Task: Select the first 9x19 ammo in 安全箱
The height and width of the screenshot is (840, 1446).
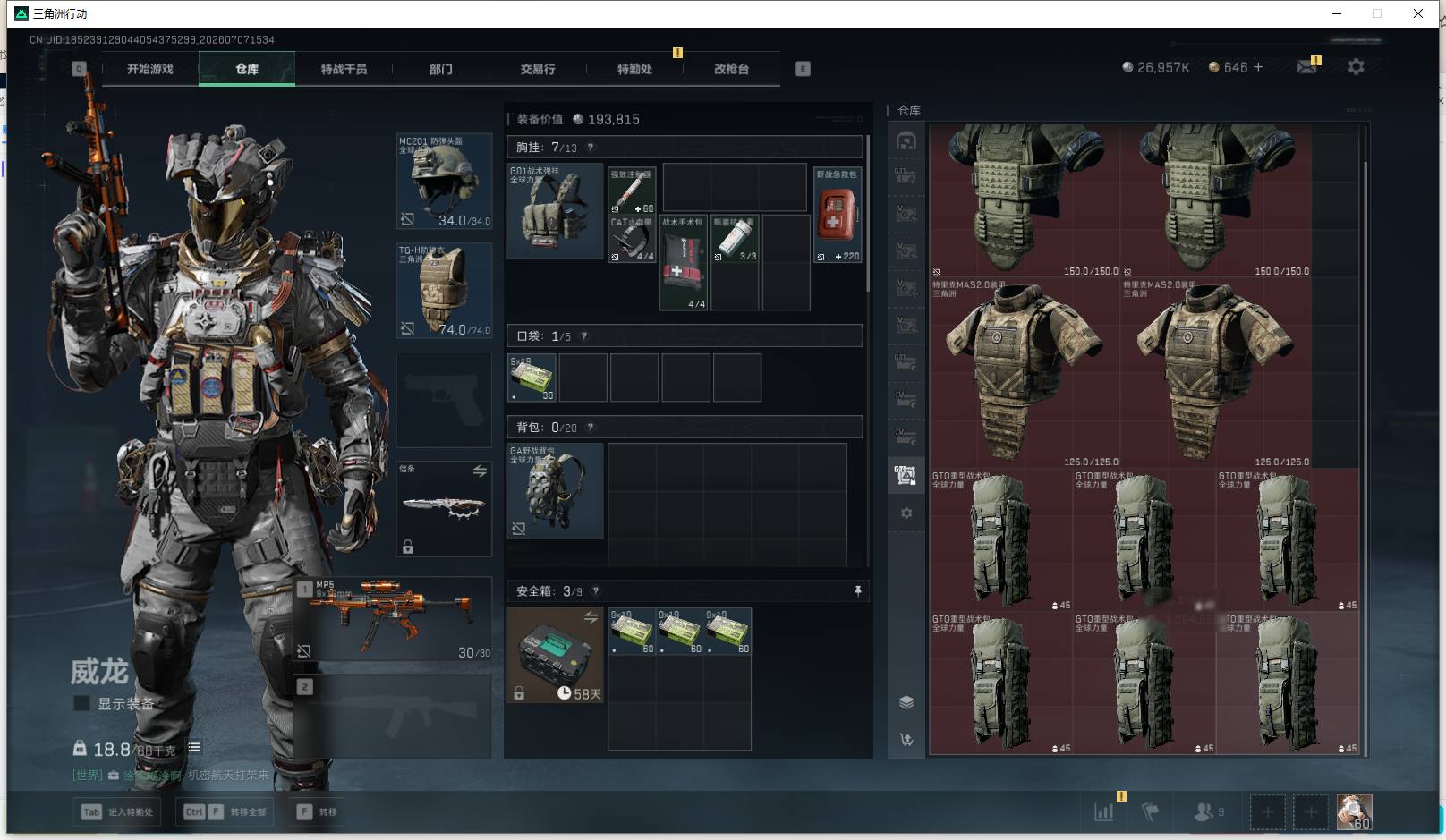Action: click(x=632, y=631)
